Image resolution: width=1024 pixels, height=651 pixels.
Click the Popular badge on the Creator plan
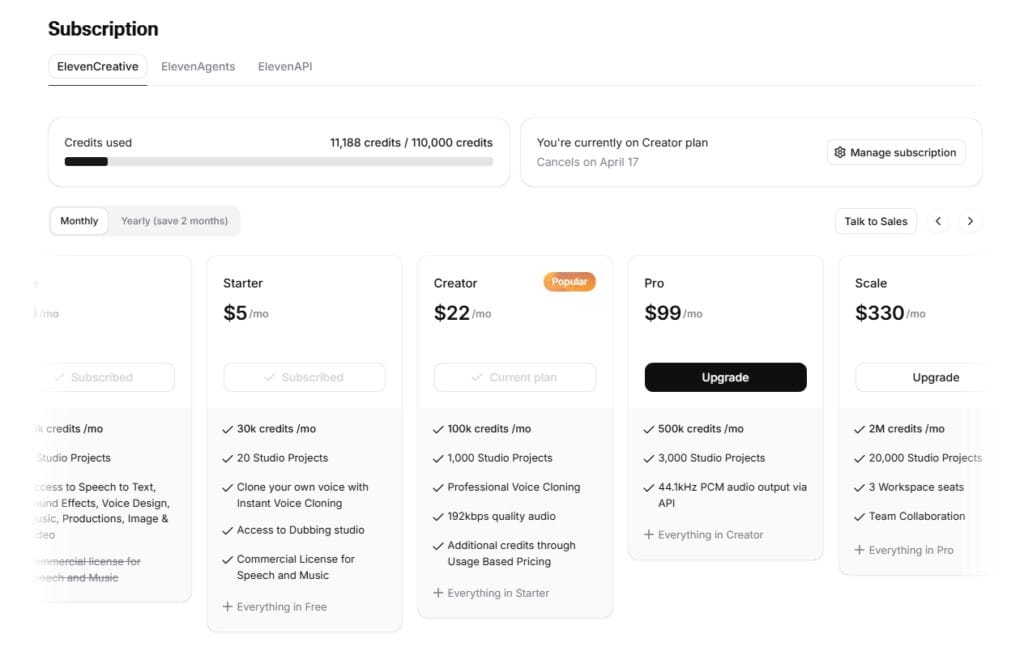(569, 282)
